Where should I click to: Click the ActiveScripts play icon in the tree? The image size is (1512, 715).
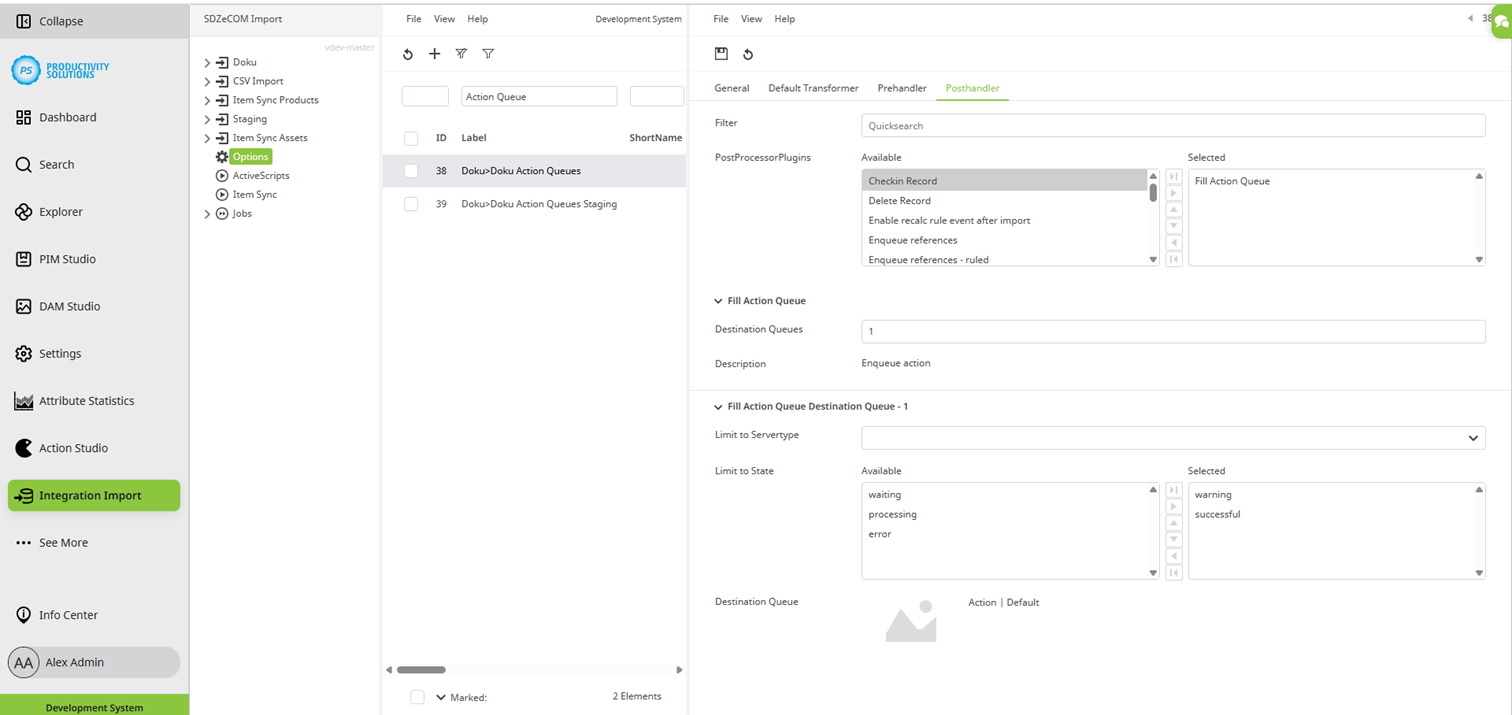222,176
